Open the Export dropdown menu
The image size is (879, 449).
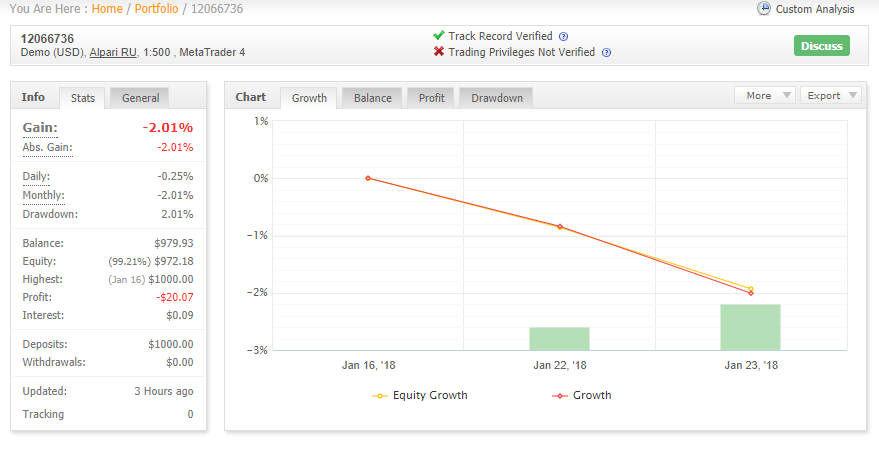(x=831, y=95)
